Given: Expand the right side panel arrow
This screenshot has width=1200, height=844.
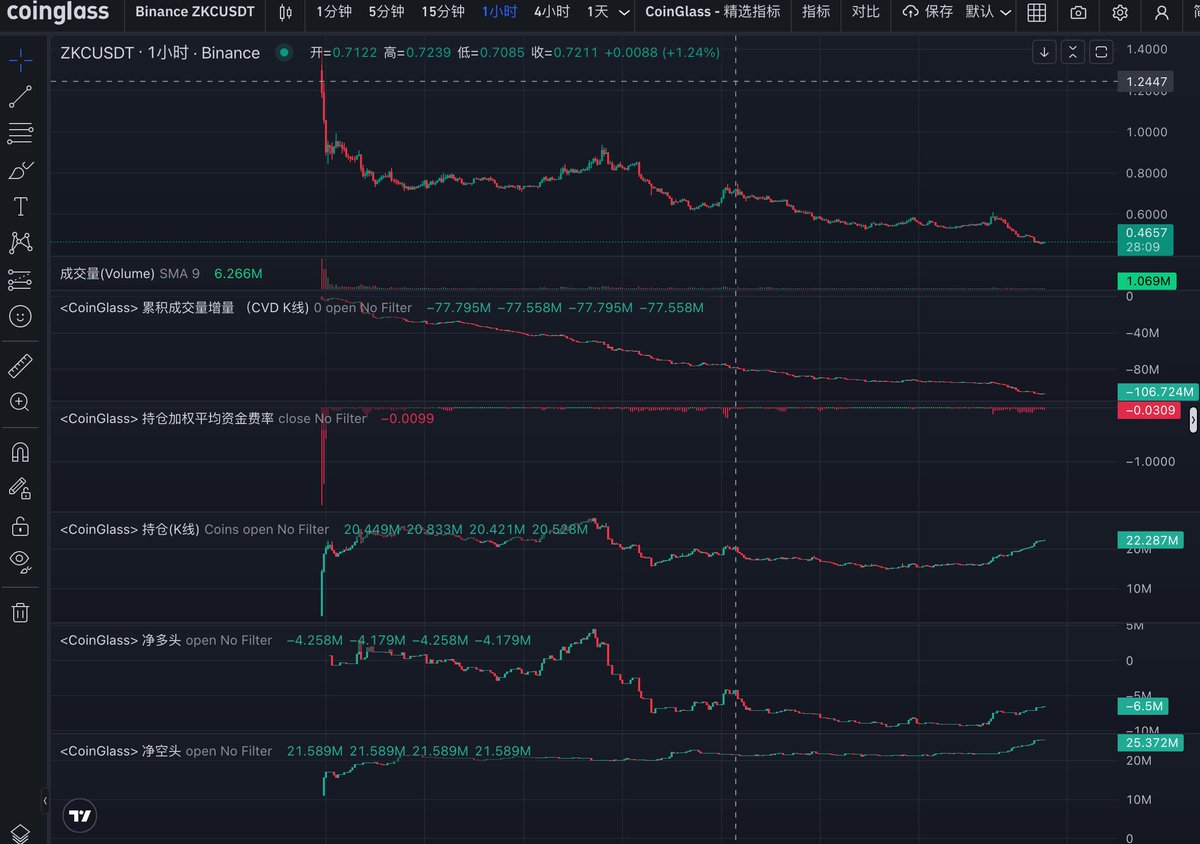Looking at the screenshot, I should 1192,422.
